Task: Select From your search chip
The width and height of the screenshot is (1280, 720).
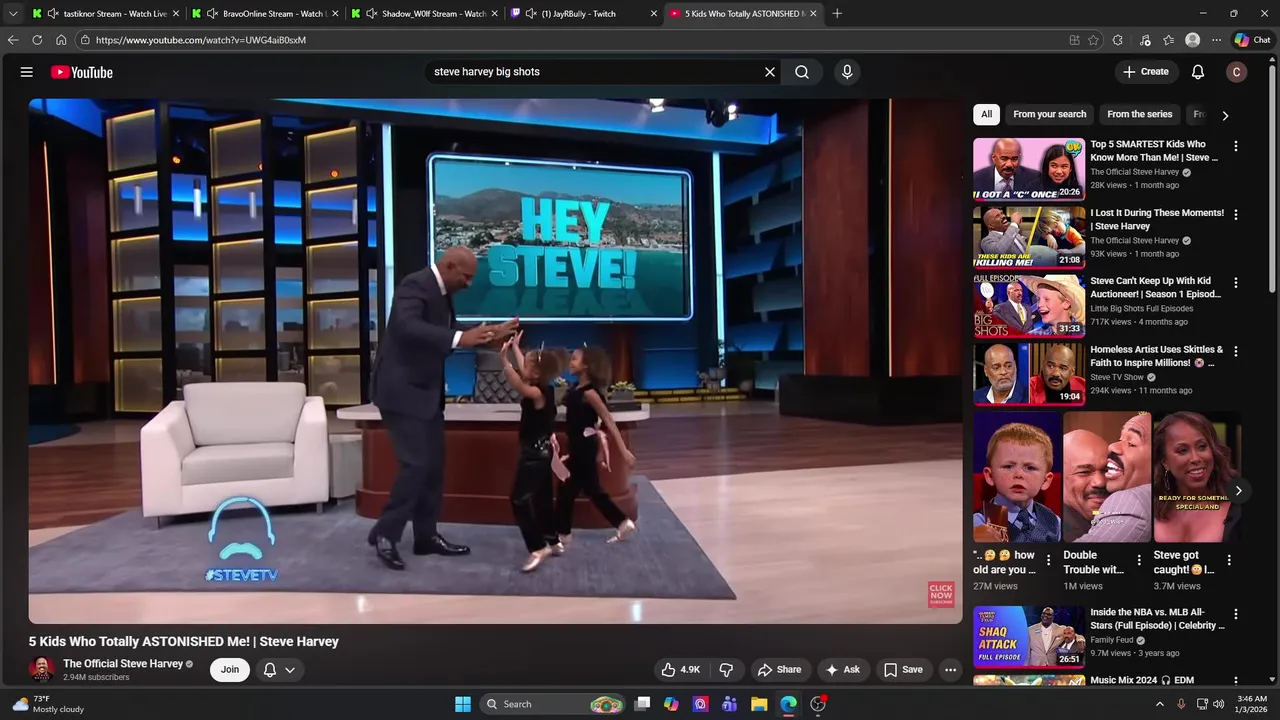Action: pos(1049,114)
